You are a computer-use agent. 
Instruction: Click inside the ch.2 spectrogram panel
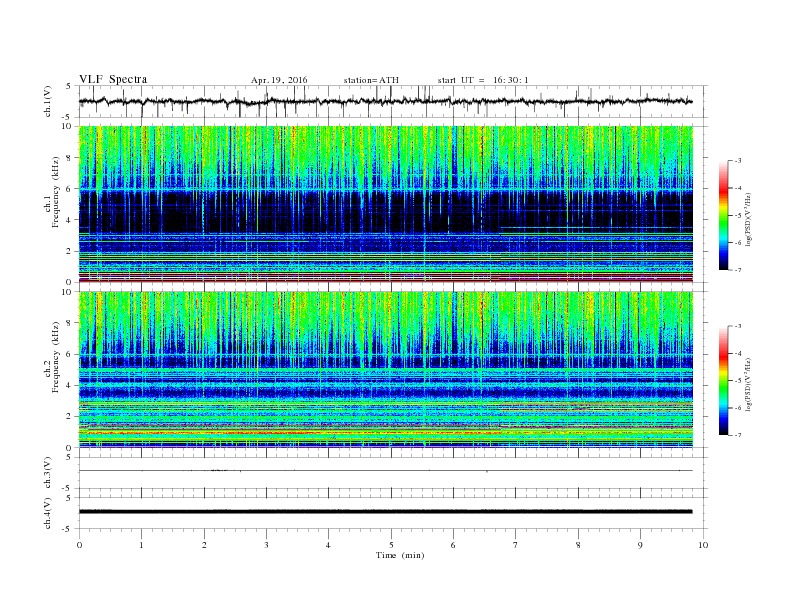pos(386,370)
